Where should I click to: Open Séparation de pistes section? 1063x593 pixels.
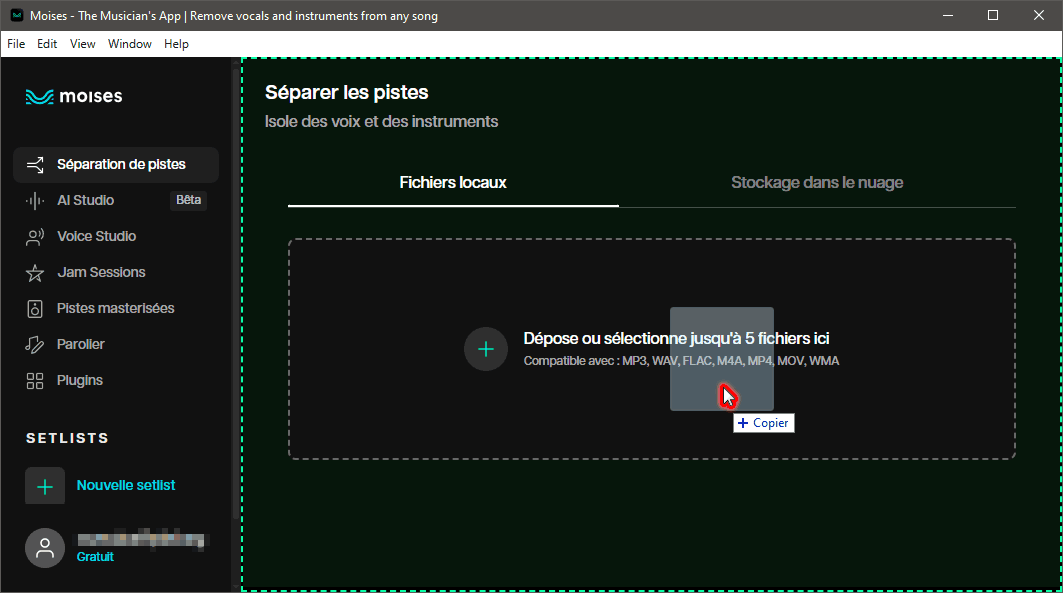click(116, 165)
